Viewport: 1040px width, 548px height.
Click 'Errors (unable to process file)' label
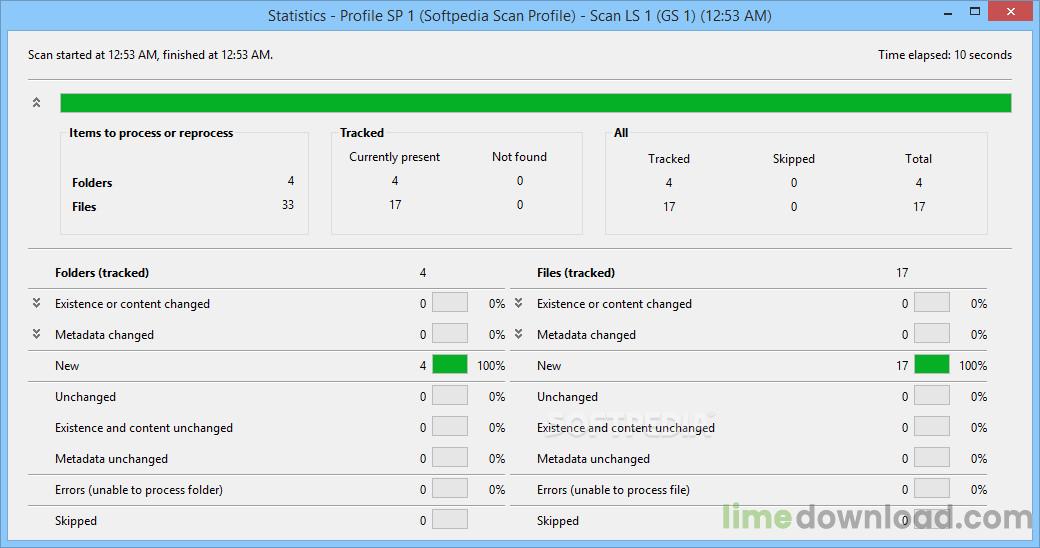(614, 490)
